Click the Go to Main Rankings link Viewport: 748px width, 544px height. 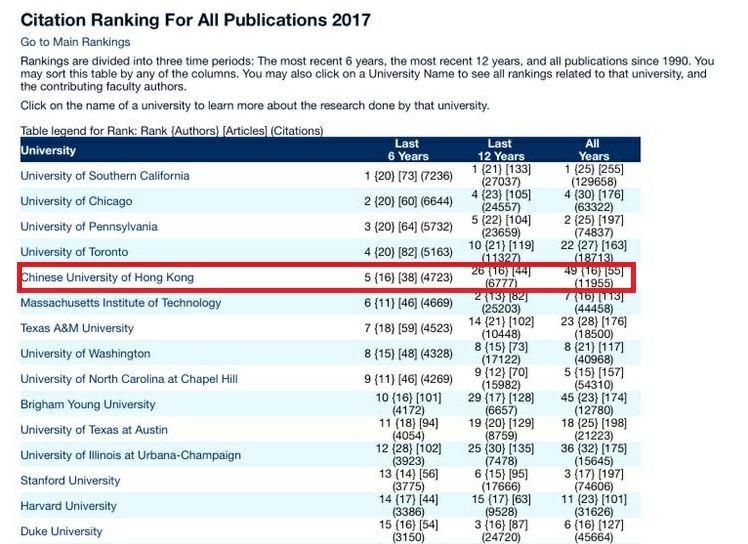(x=75, y=42)
